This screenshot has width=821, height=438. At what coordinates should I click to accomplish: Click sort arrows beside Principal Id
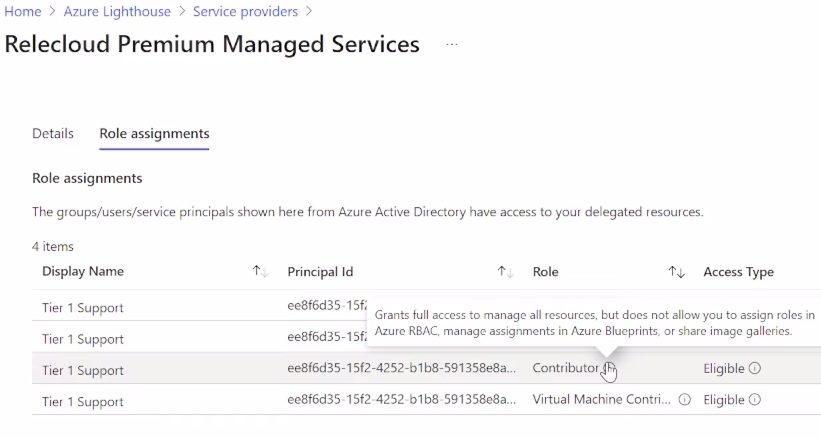(x=505, y=272)
